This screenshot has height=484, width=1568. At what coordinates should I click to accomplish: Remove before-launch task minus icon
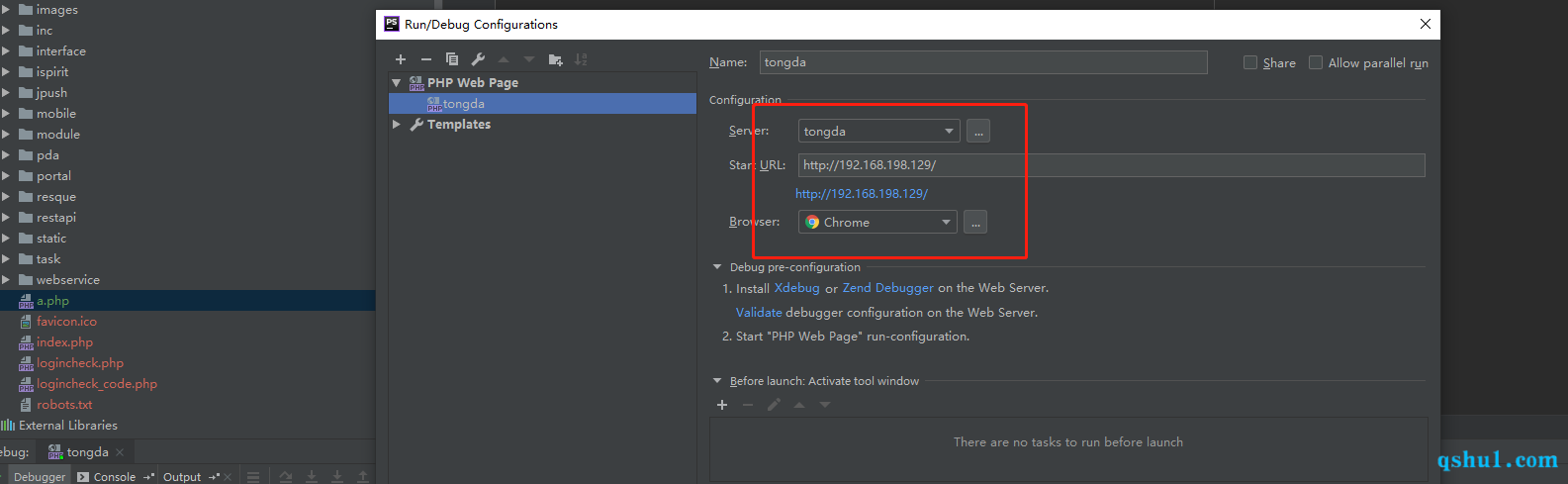pyautogui.click(x=748, y=405)
